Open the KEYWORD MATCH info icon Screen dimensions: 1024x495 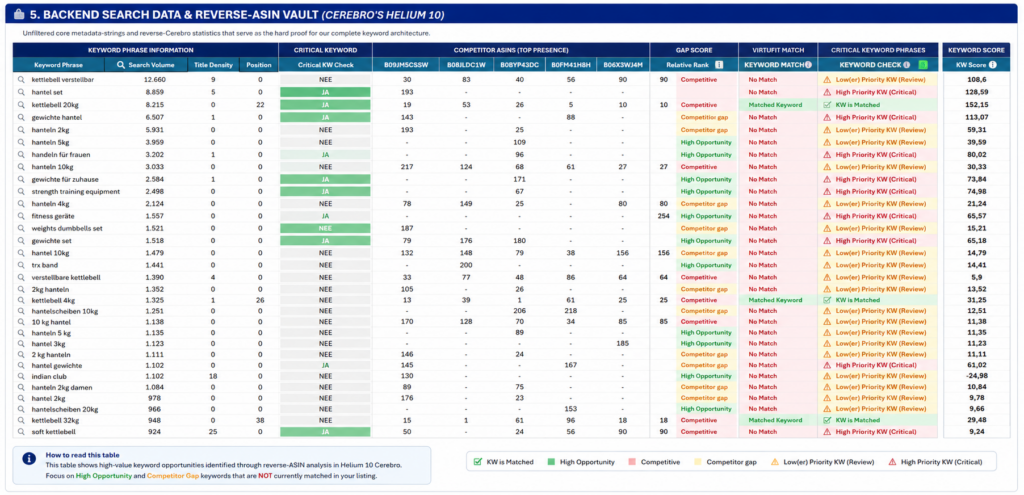coord(808,65)
